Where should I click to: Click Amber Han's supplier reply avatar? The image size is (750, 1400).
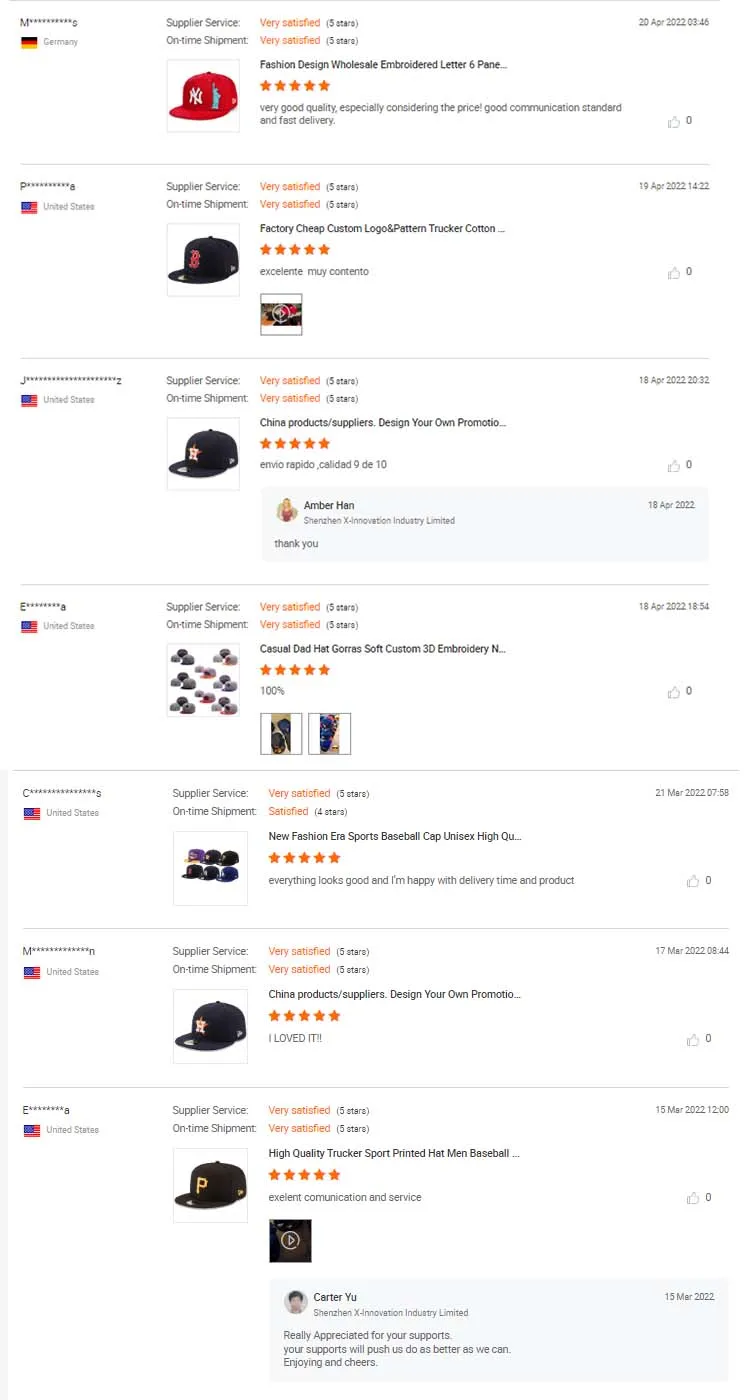(287, 511)
